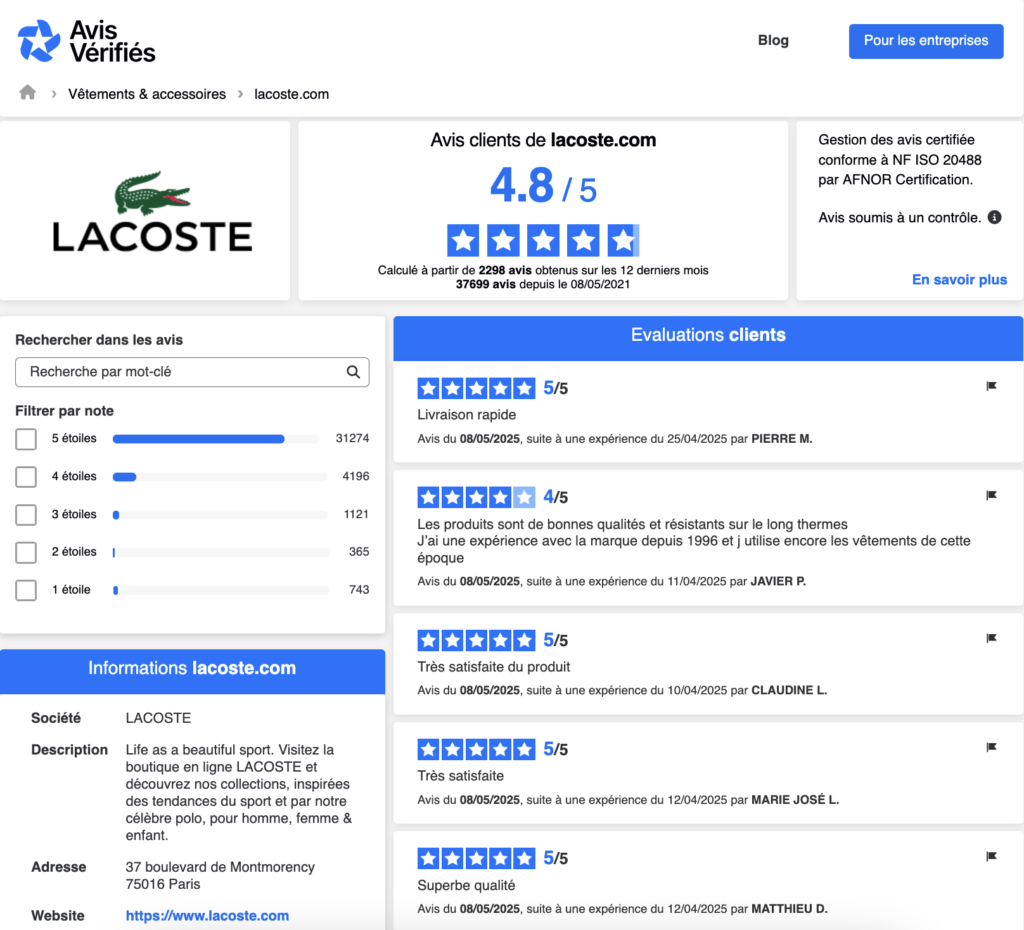Check the 5 étoiles filter
Viewport: 1024px width, 930px height.
[26, 439]
